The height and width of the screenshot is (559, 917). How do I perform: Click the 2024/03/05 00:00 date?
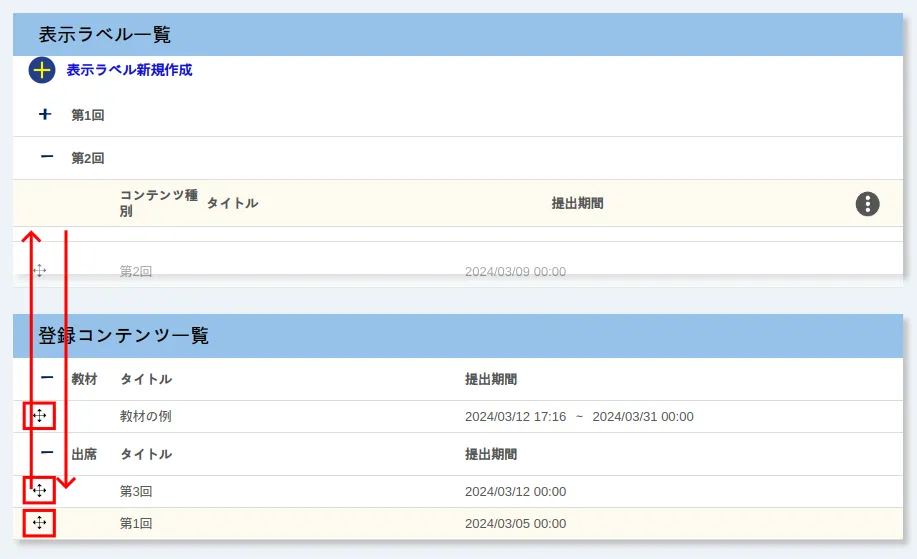coord(515,523)
